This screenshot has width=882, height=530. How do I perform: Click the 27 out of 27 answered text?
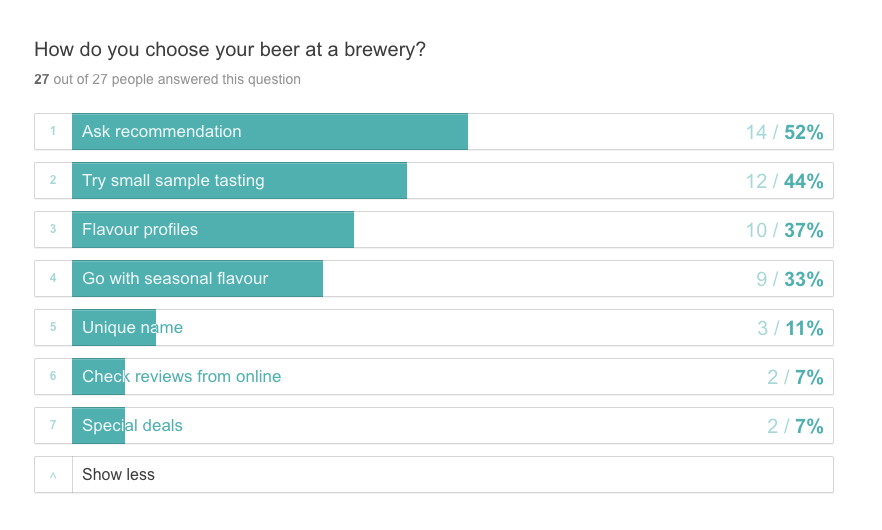pos(167,79)
